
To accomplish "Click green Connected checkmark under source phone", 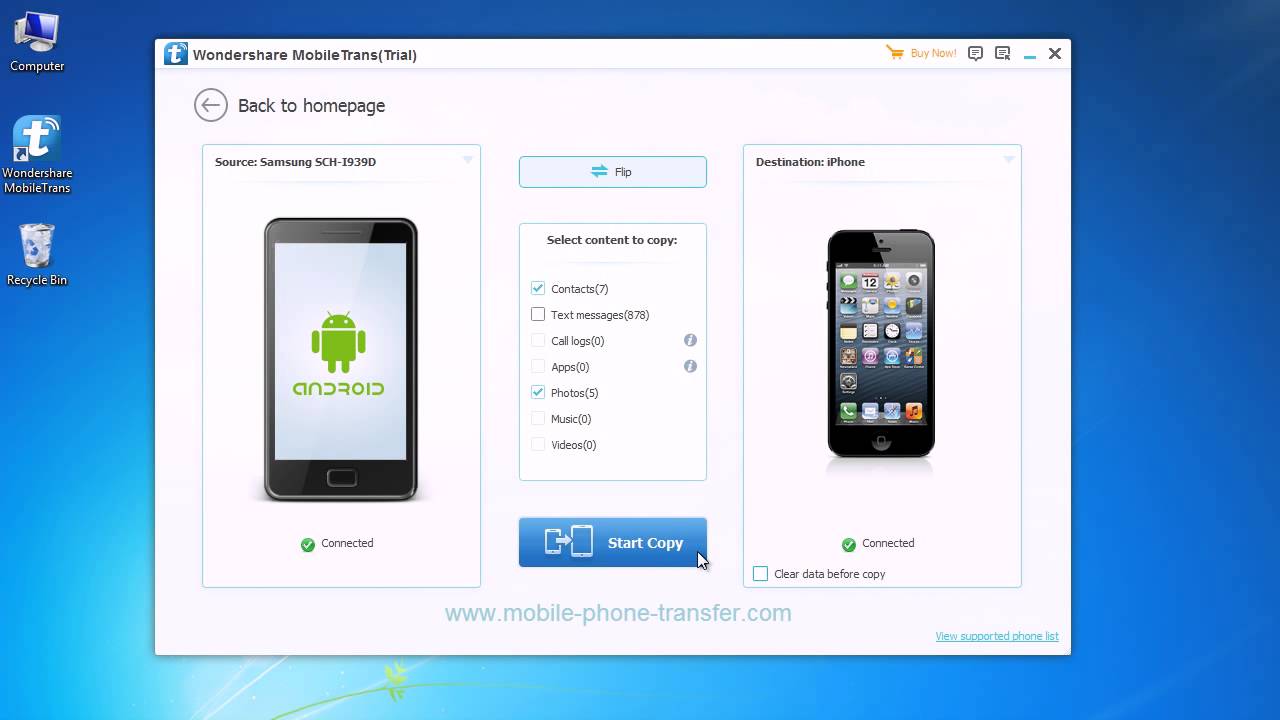I will 308,544.
